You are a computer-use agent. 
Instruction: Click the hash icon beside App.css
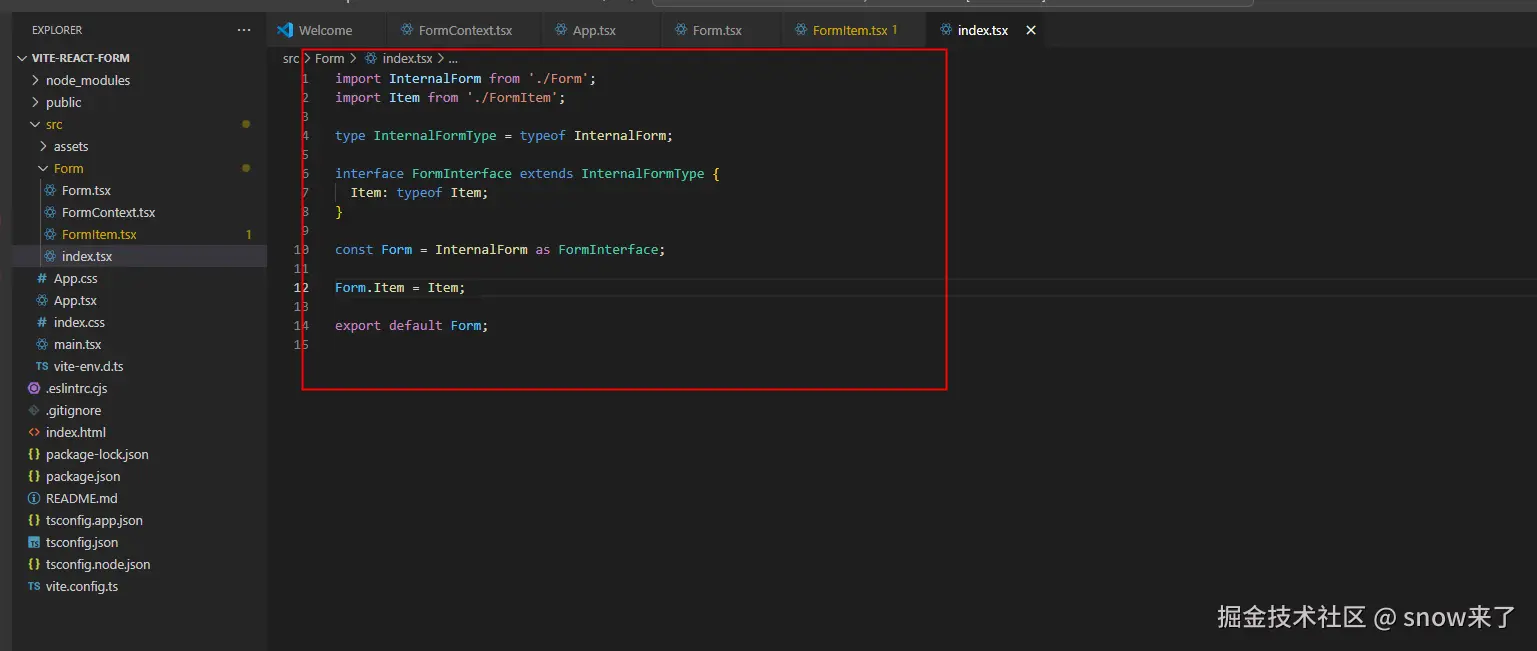click(x=42, y=278)
